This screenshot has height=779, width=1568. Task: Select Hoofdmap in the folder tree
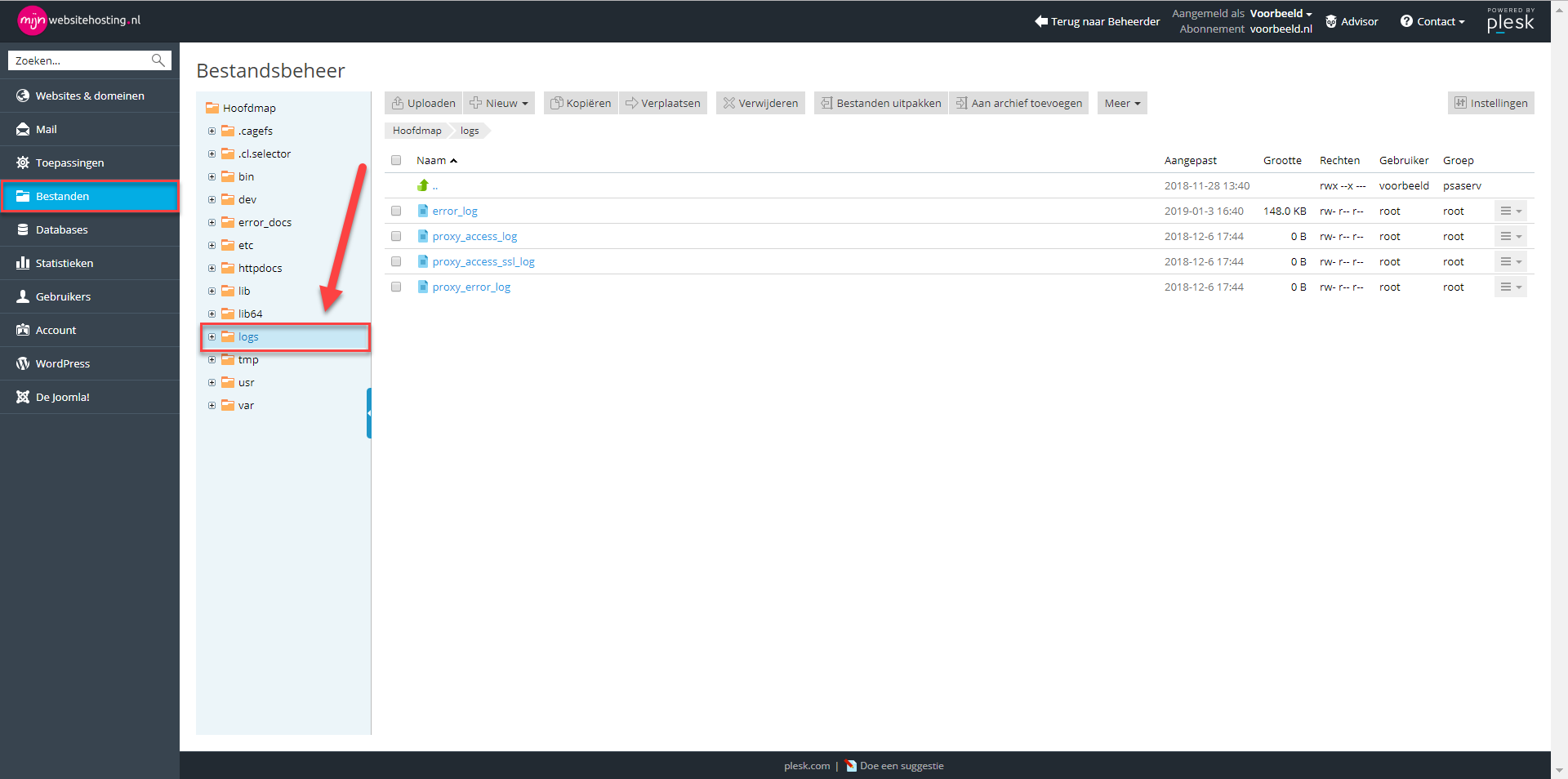pos(249,108)
